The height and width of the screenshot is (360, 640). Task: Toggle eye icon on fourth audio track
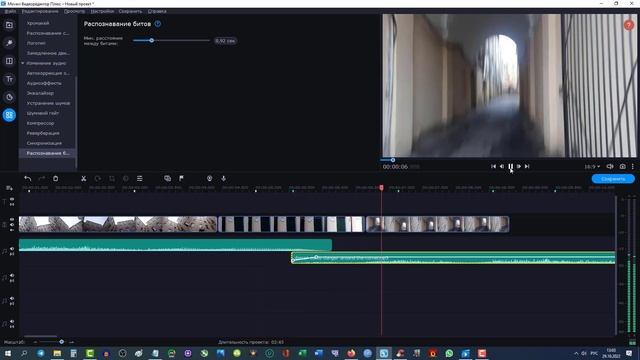(x=12, y=321)
